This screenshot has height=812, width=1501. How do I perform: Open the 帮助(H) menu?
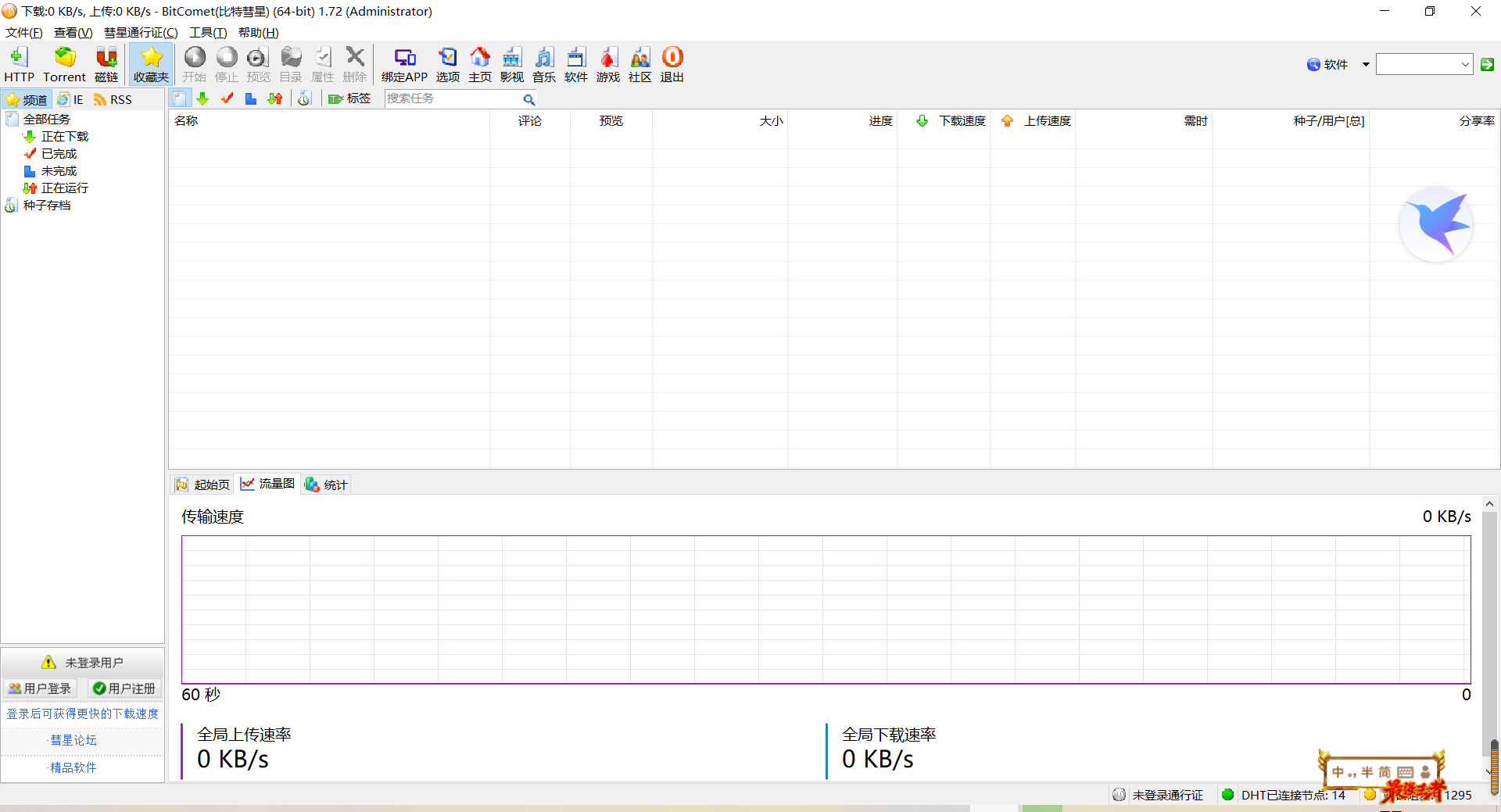coord(259,32)
